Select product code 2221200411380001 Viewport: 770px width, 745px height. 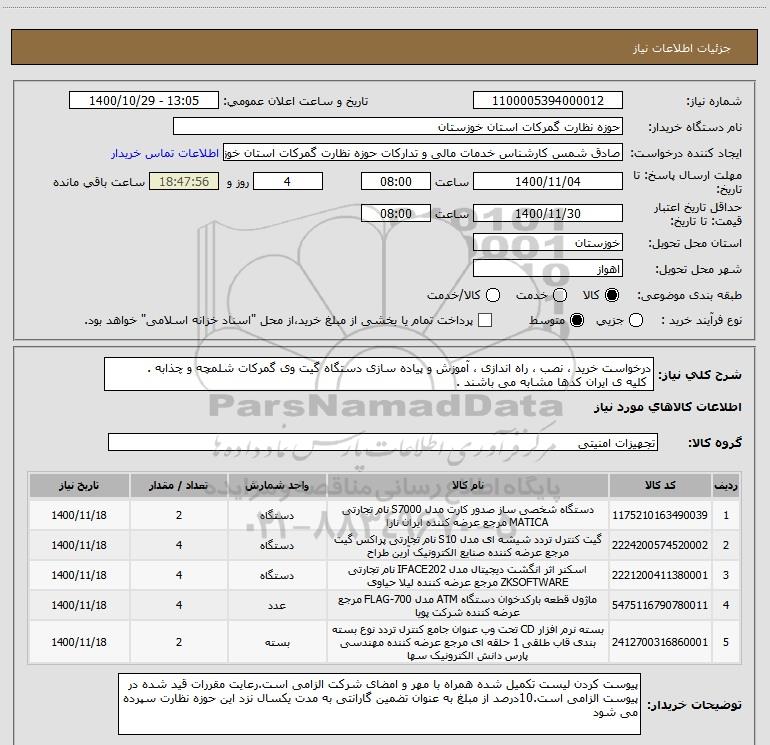pos(660,575)
